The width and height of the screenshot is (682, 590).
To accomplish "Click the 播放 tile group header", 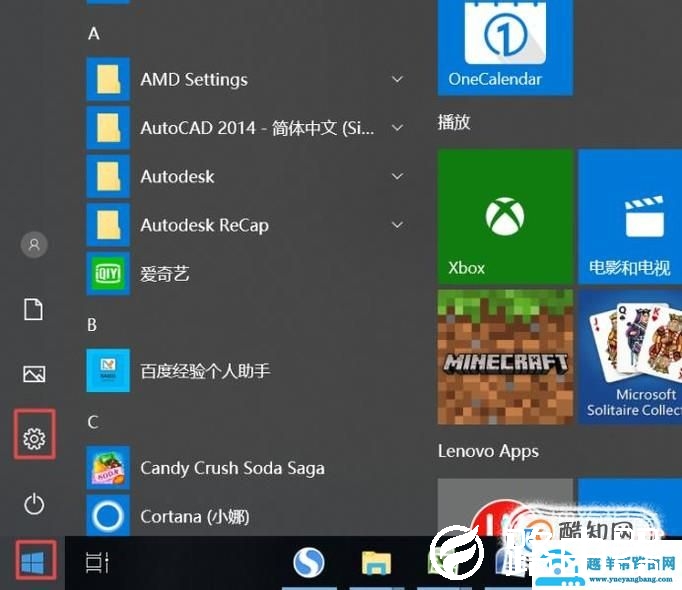I will click(x=454, y=122).
